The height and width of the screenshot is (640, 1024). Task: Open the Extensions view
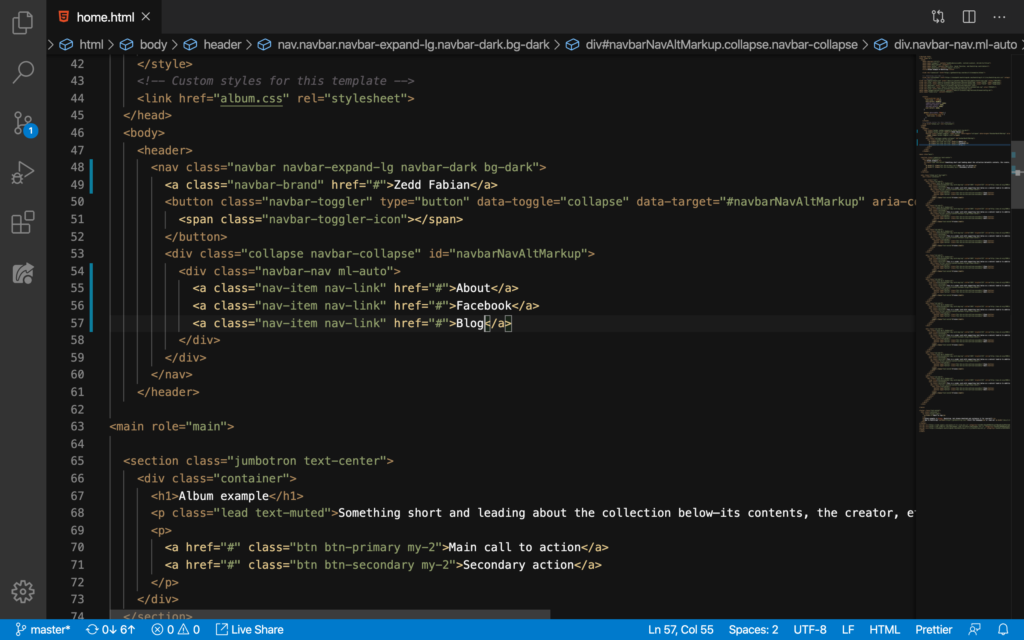23,223
